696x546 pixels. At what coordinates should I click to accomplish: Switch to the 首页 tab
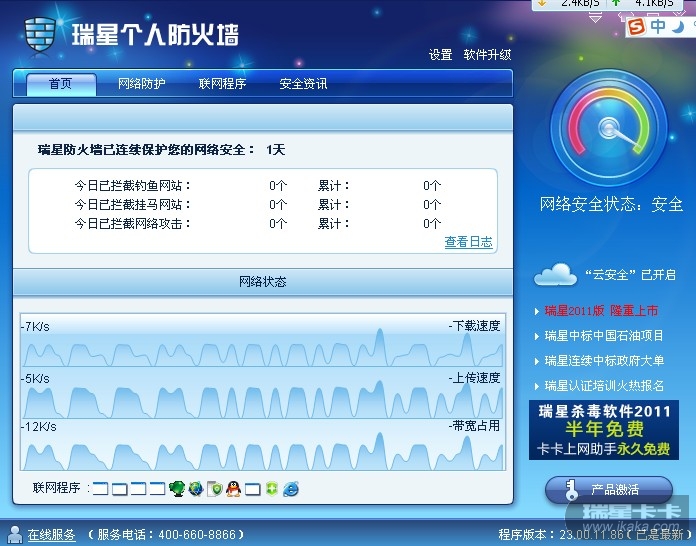click(61, 83)
